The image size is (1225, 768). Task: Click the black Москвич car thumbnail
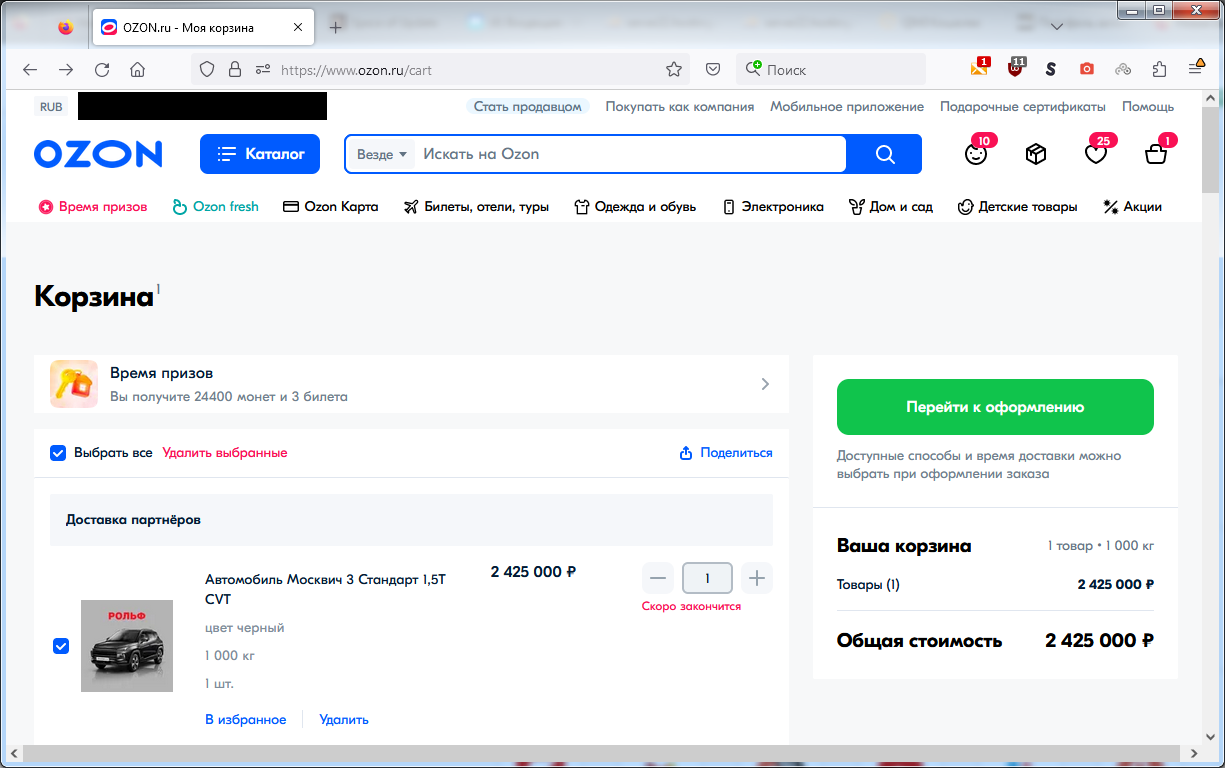[x=127, y=646]
